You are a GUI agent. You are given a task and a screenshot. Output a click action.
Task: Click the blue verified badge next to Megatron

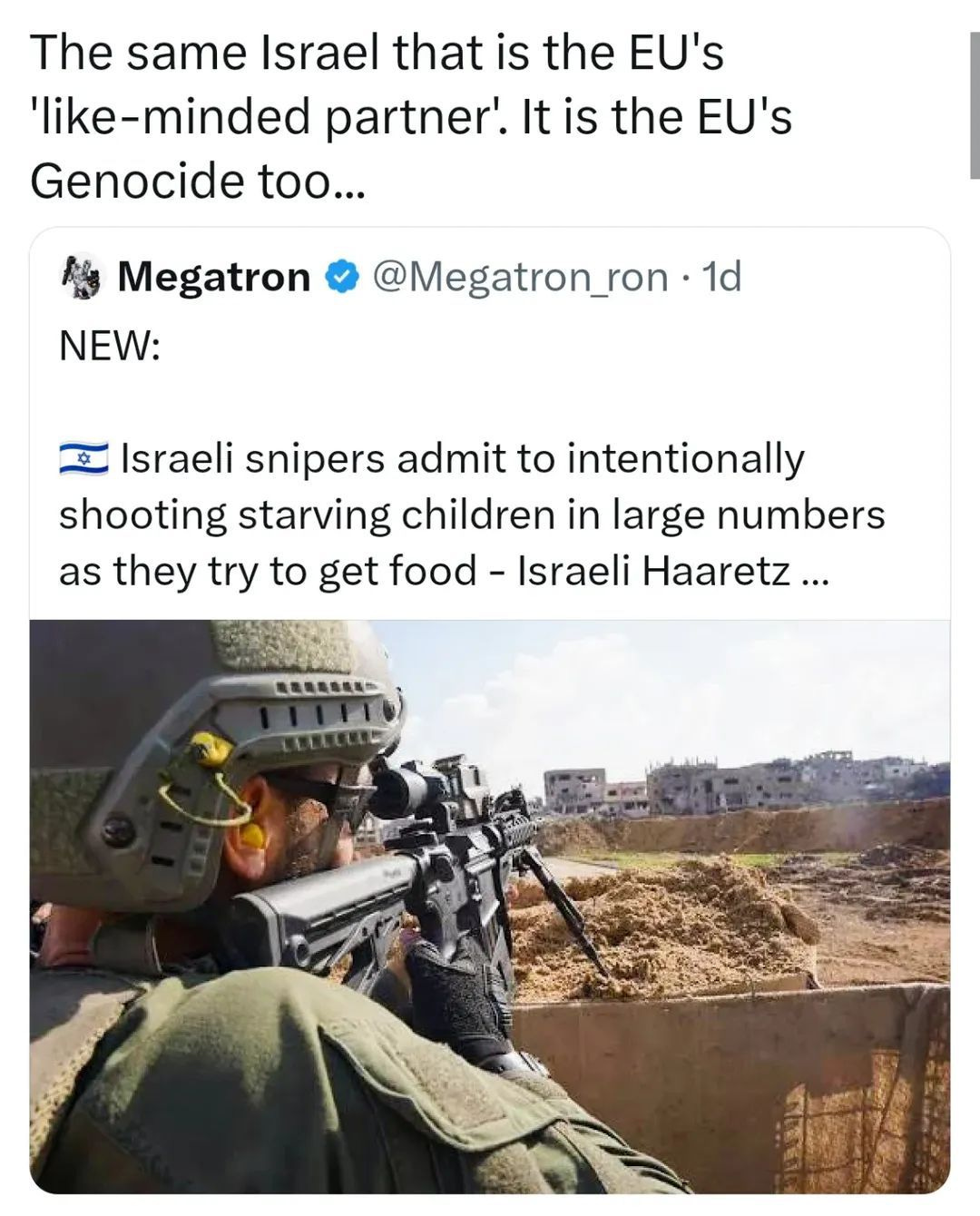(x=342, y=277)
